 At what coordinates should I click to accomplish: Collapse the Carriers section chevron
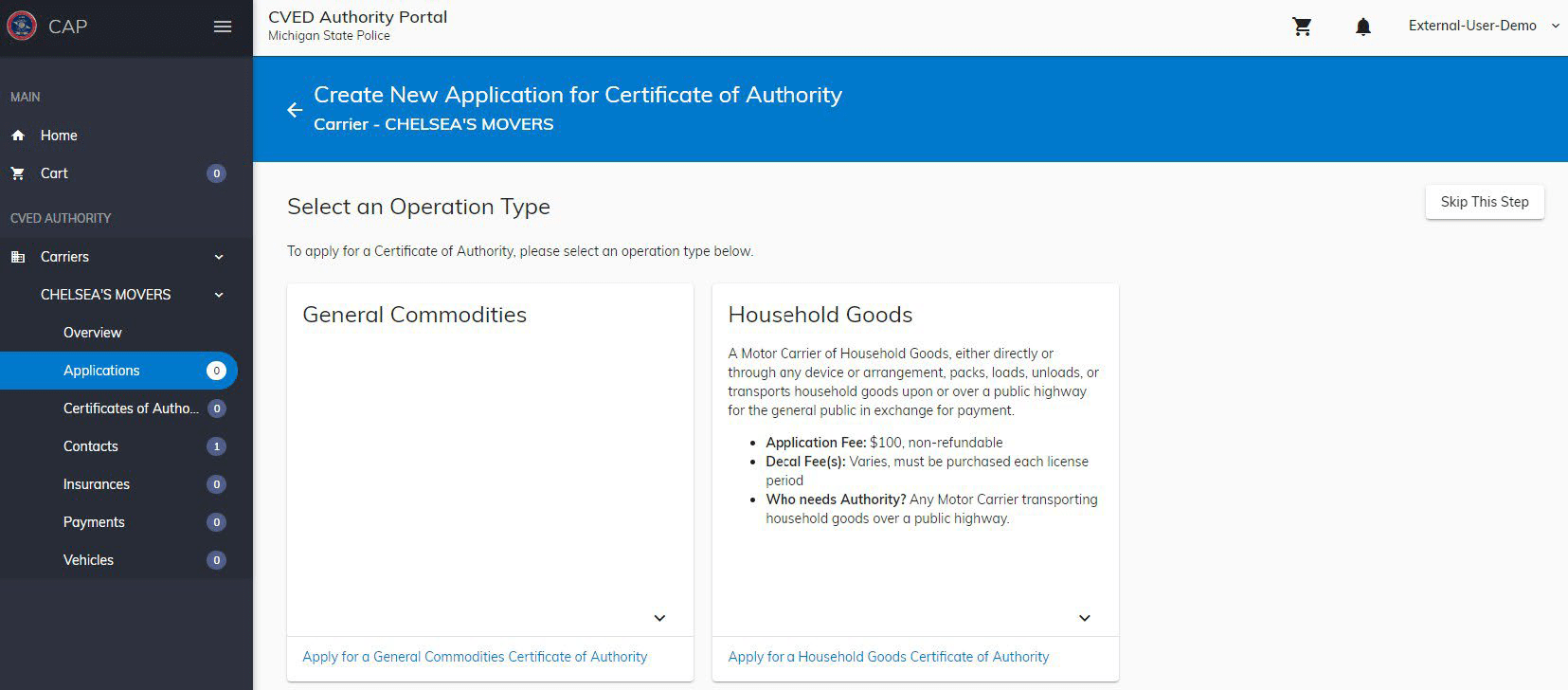[219, 257]
